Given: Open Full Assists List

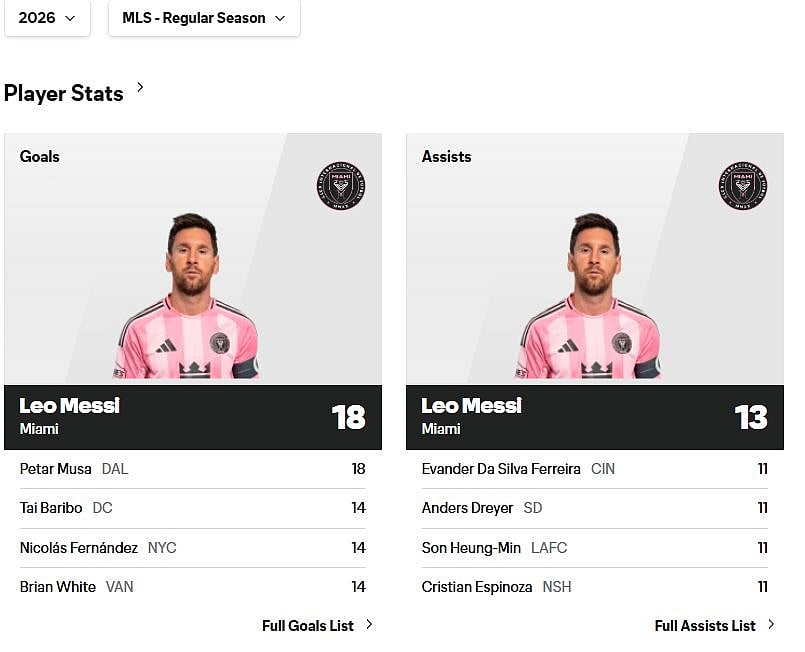Looking at the screenshot, I should pos(705,626).
